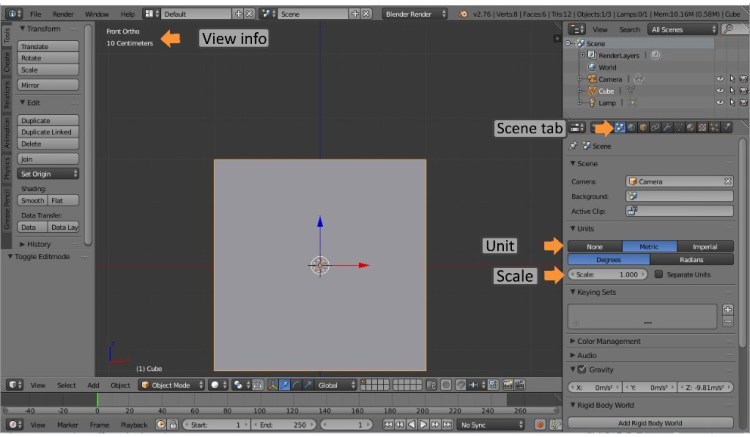The image size is (750, 437).
Task: Toggle the Gravity checkbox
Action: pos(582,369)
